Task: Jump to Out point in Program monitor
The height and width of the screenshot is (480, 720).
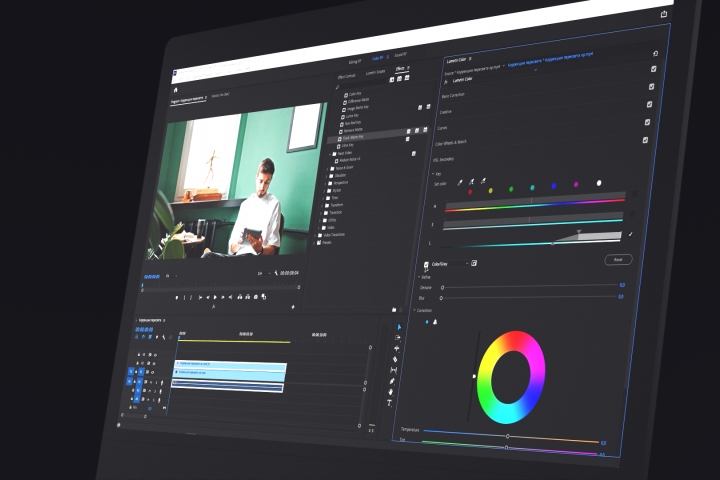Action: coord(231,297)
